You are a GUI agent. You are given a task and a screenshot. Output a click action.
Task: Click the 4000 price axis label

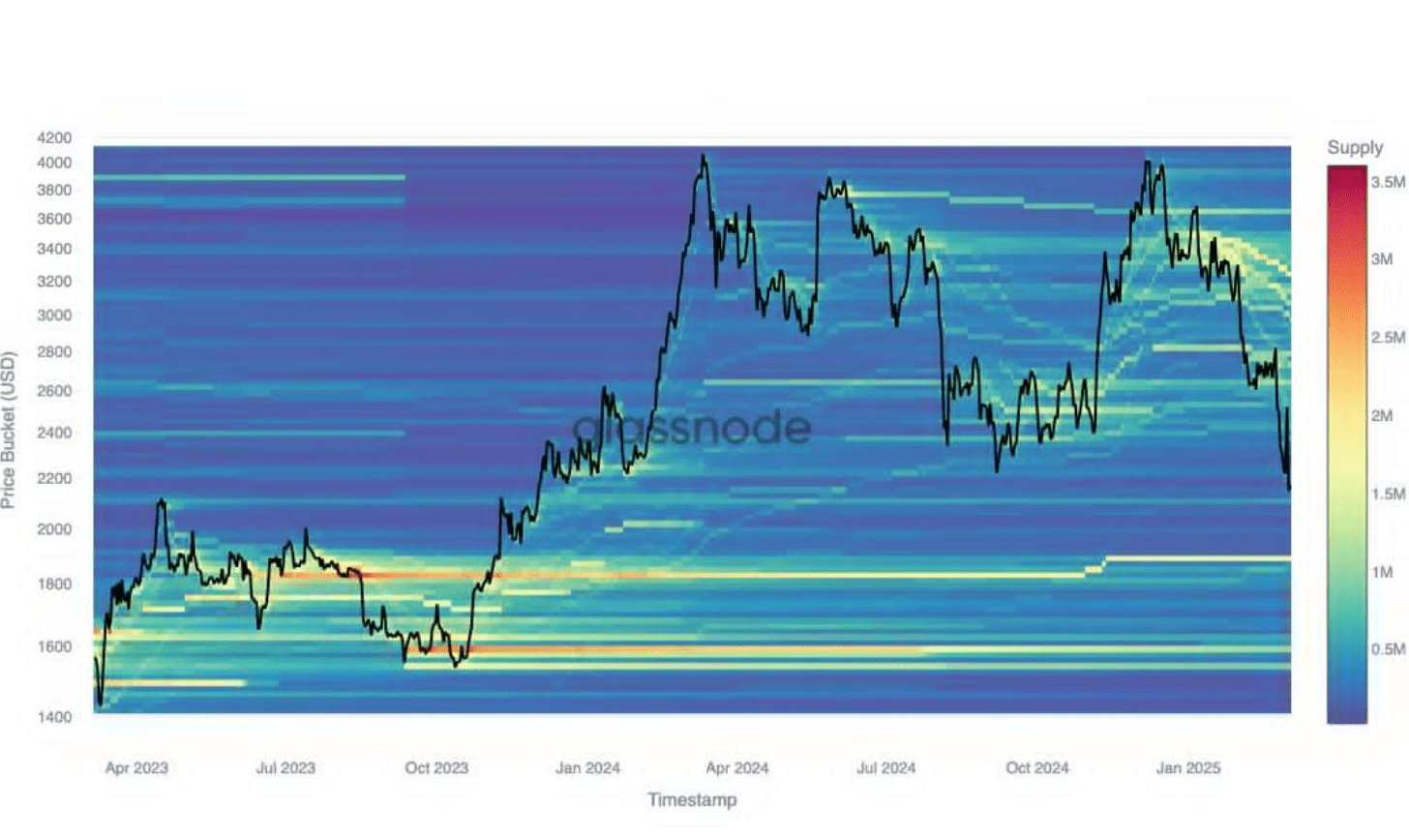54,163
